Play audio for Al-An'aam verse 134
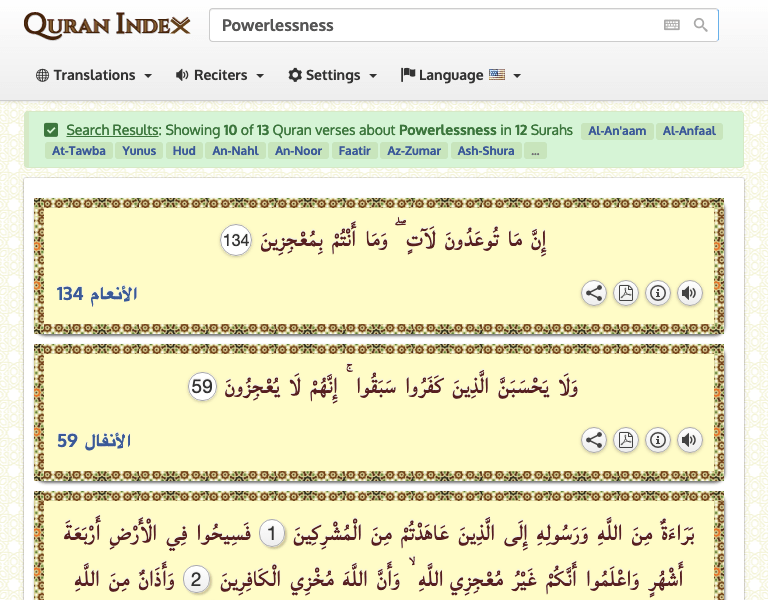768x600 pixels. click(689, 293)
